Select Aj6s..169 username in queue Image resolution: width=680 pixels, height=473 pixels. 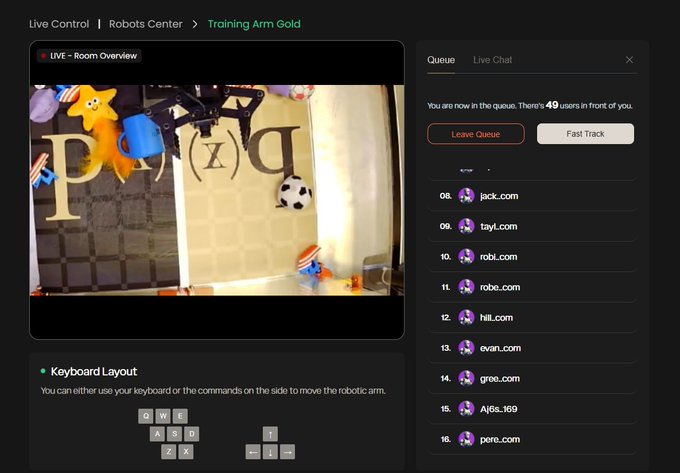(x=499, y=409)
